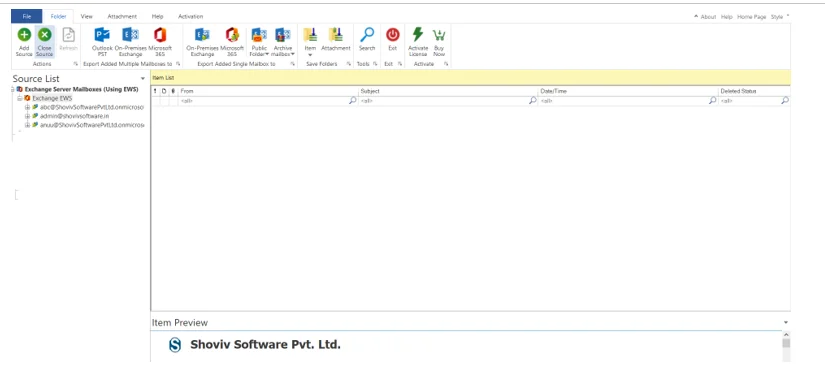Switch to the Folder ribbon tab
The width and height of the screenshot is (825, 390).
pos(58,16)
